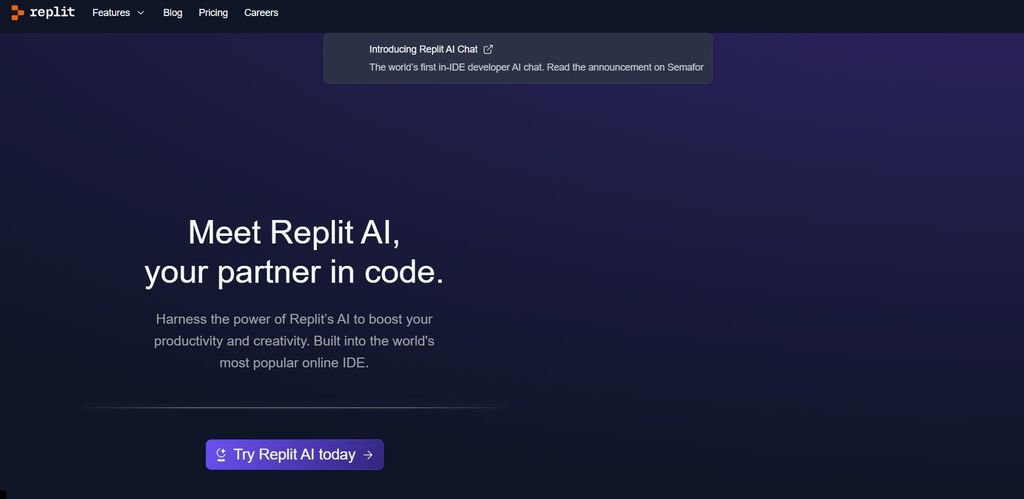Open the Pricing page

tap(213, 13)
